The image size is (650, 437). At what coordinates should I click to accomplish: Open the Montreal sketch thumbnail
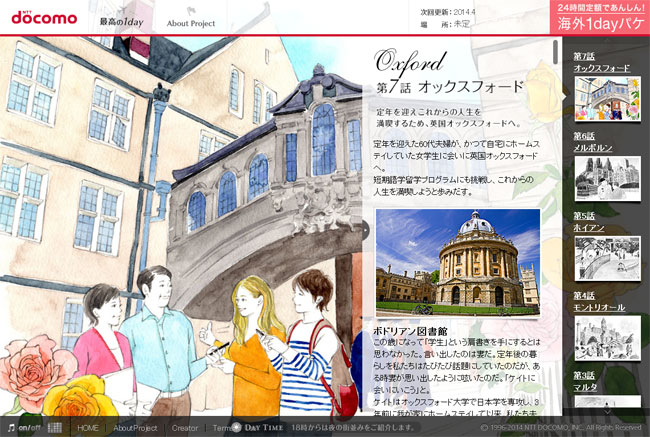[x=606, y=337]
